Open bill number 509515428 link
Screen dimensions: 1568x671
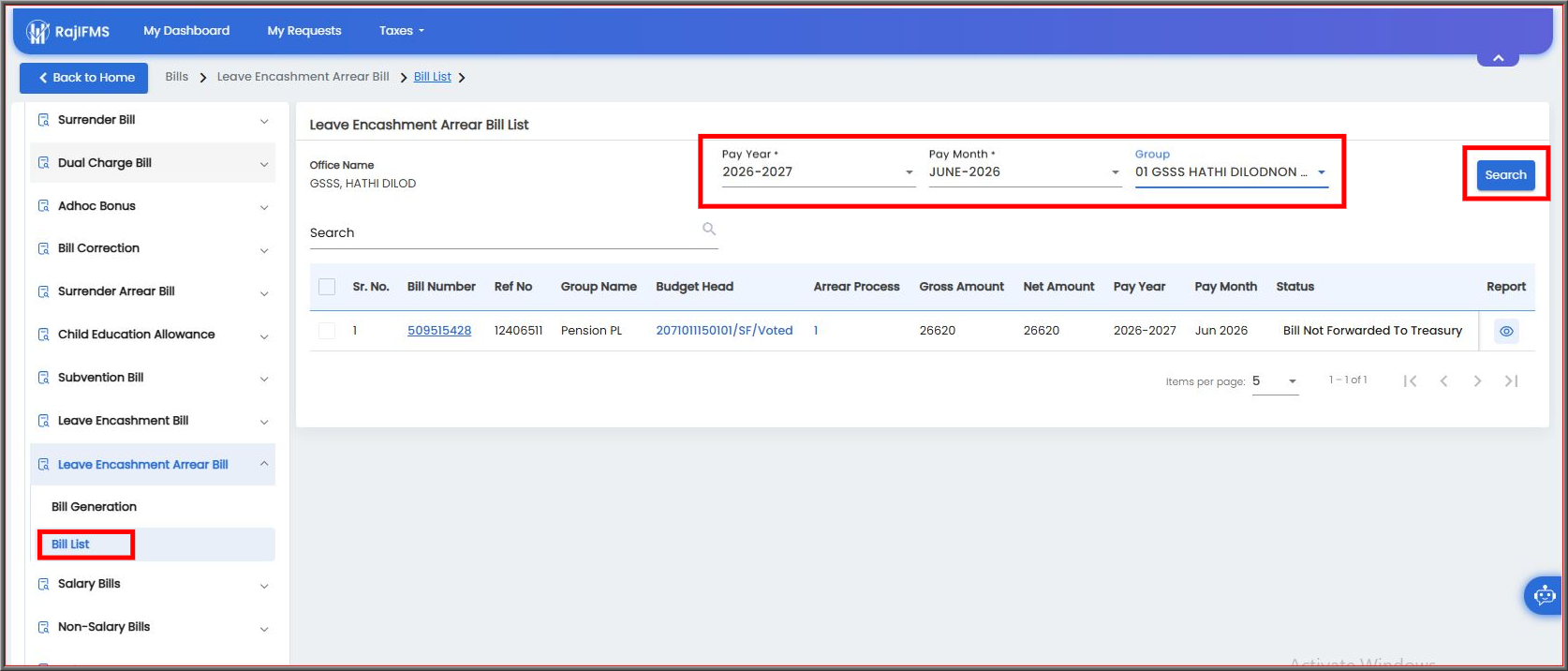439,331
